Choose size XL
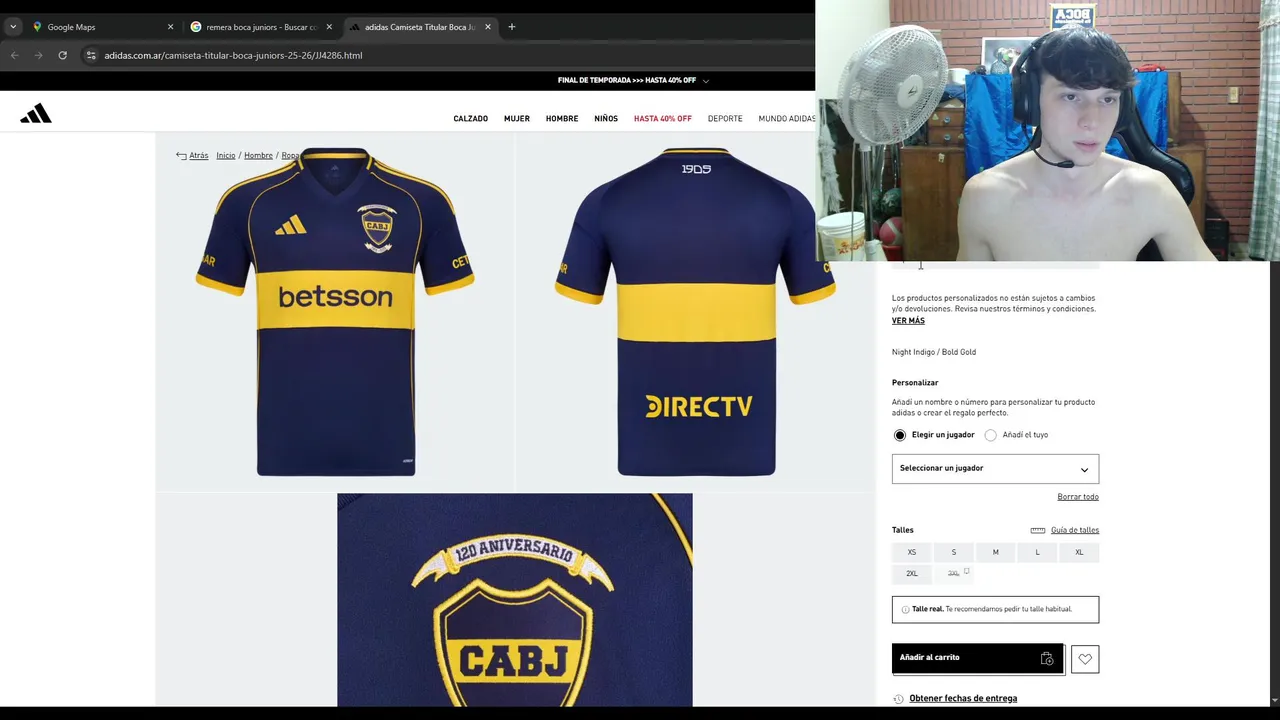The width and height of the screenshot is (1280, 720). [1079, 552]
